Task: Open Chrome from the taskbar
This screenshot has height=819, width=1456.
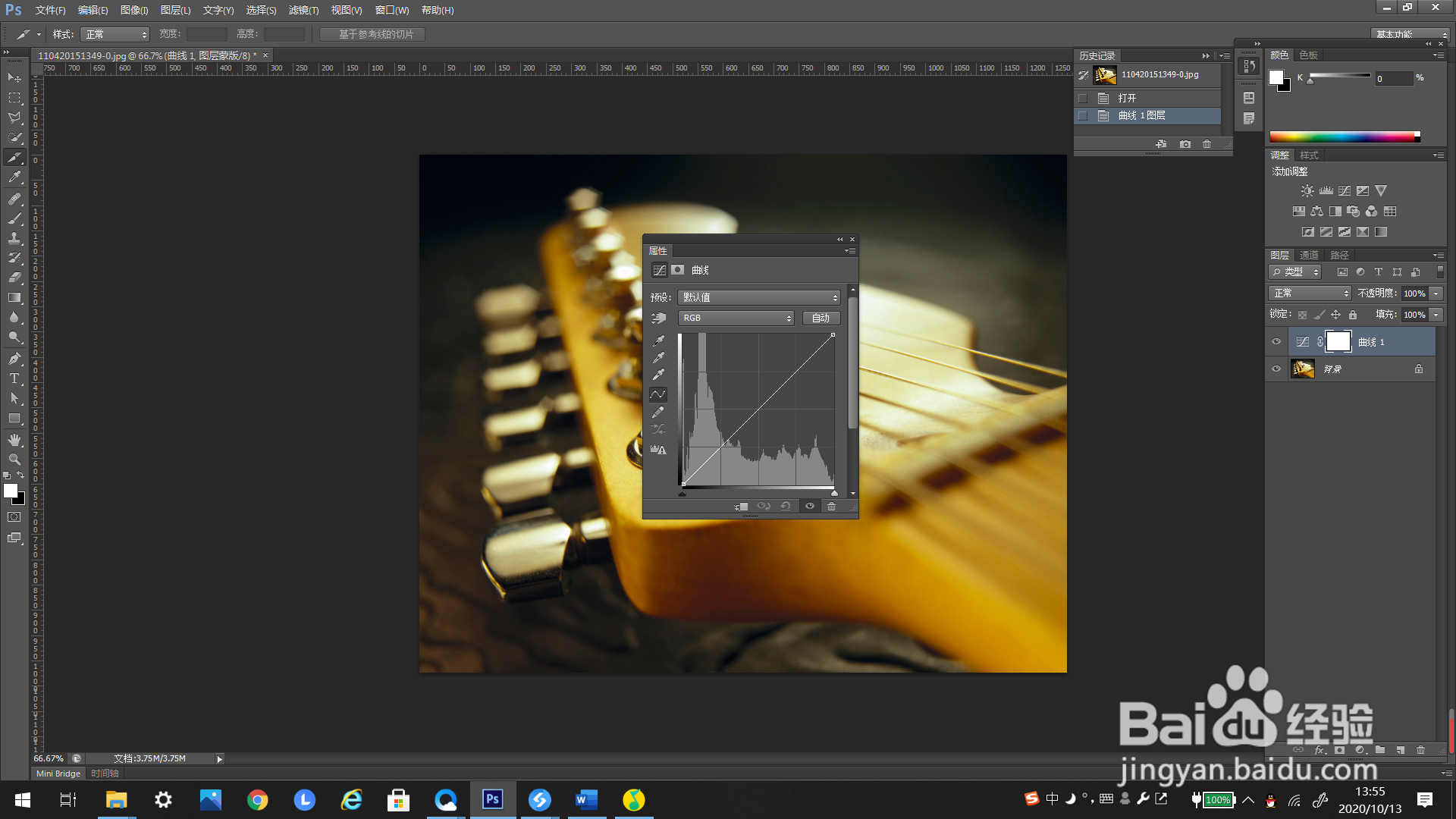Action: tap(258, 800)
